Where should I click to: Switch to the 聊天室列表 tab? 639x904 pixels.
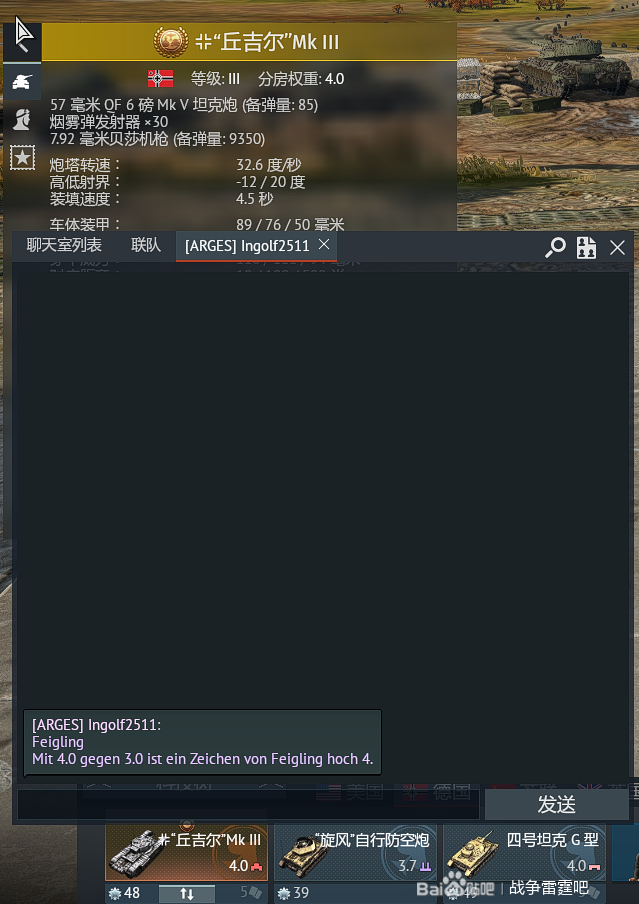64,245
